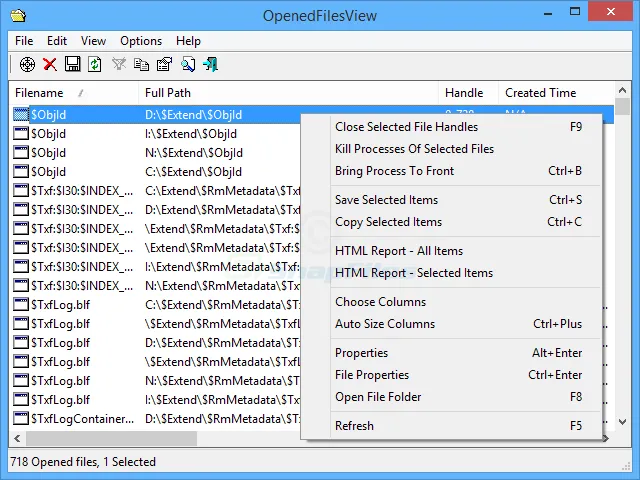Click the horizontal scrollbar thumb
The height and width of the screenshot is (480, 640).
click(111, 439)
